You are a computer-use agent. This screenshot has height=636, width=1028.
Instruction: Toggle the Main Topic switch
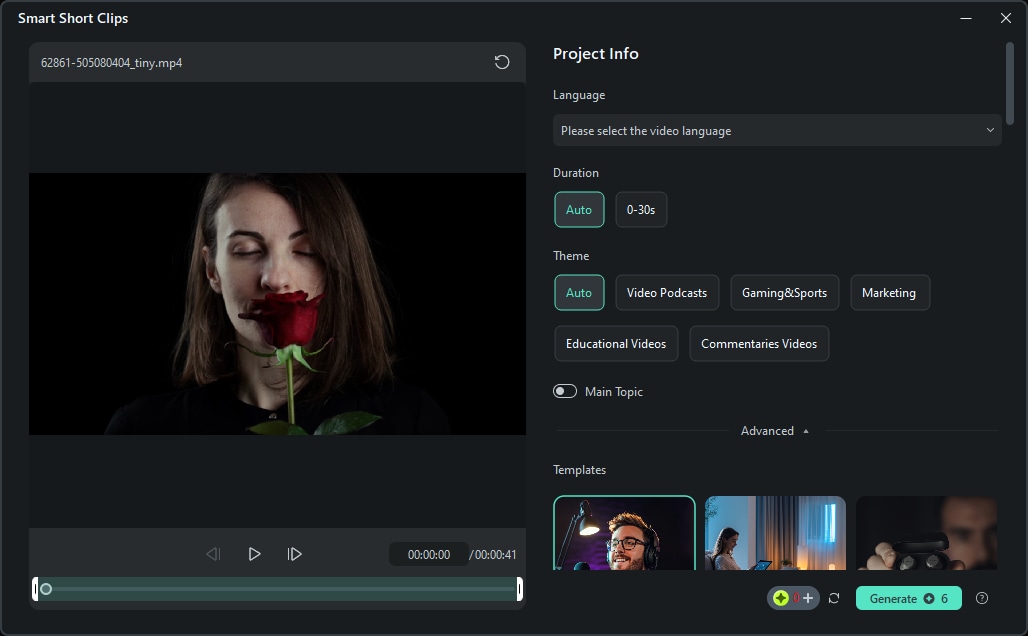coord(564,391)
